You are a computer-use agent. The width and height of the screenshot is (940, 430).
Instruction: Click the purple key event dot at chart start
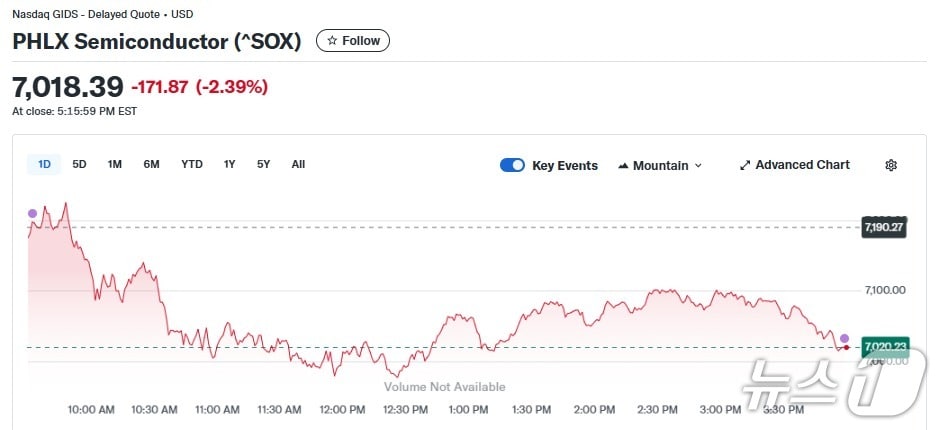pyautogui.click(x=32, y=213)
